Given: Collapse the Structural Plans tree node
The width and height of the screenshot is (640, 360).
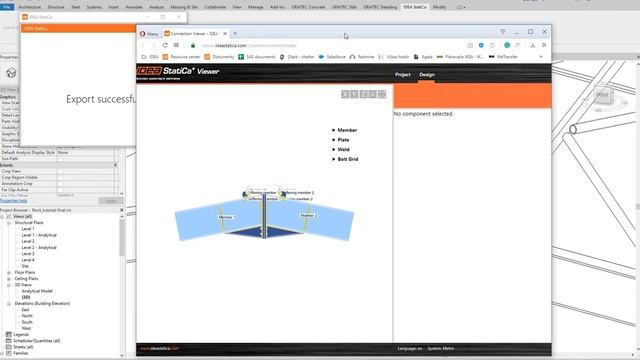Looking at the screenshot, I should point(9,223).
